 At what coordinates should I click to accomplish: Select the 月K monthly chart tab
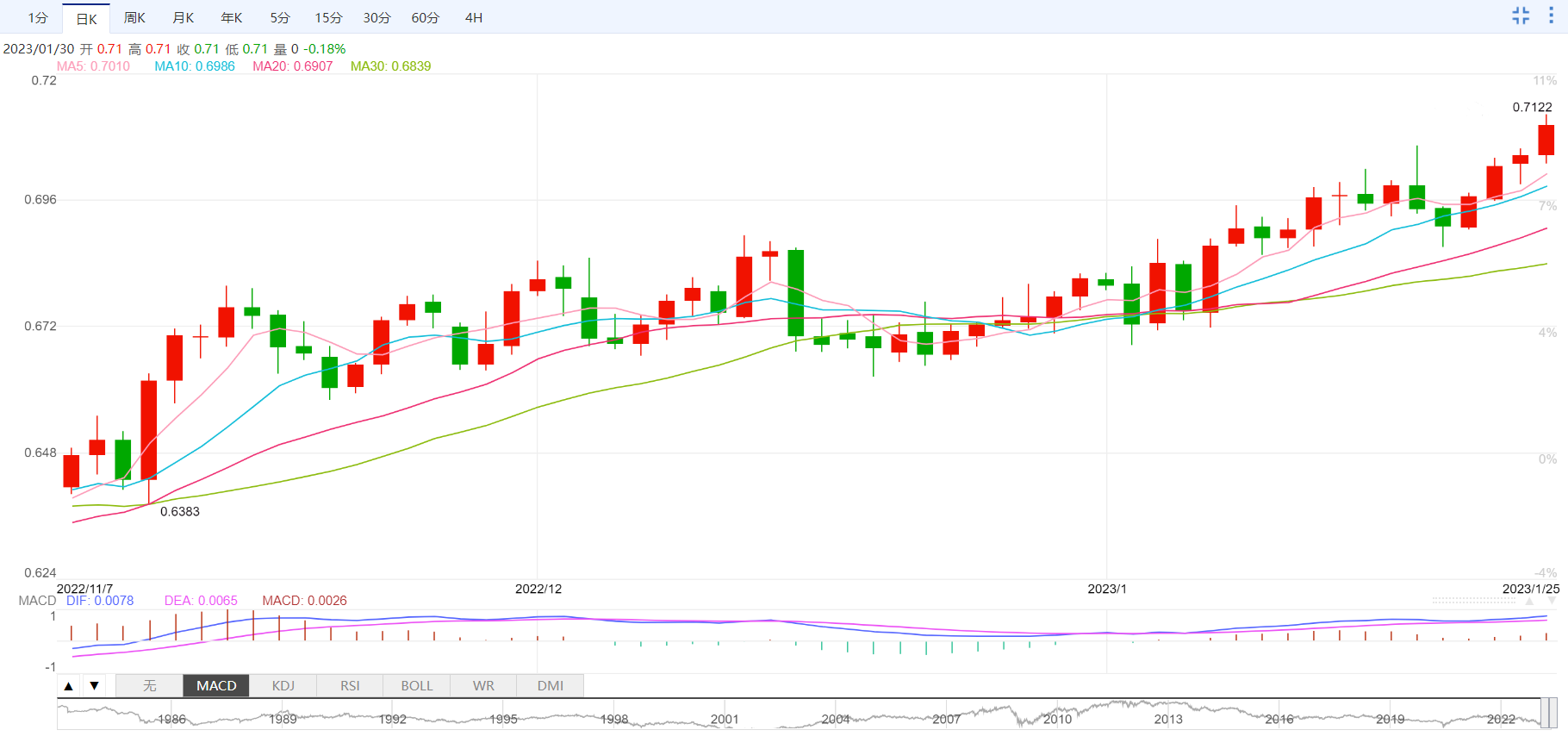[183, 18]
